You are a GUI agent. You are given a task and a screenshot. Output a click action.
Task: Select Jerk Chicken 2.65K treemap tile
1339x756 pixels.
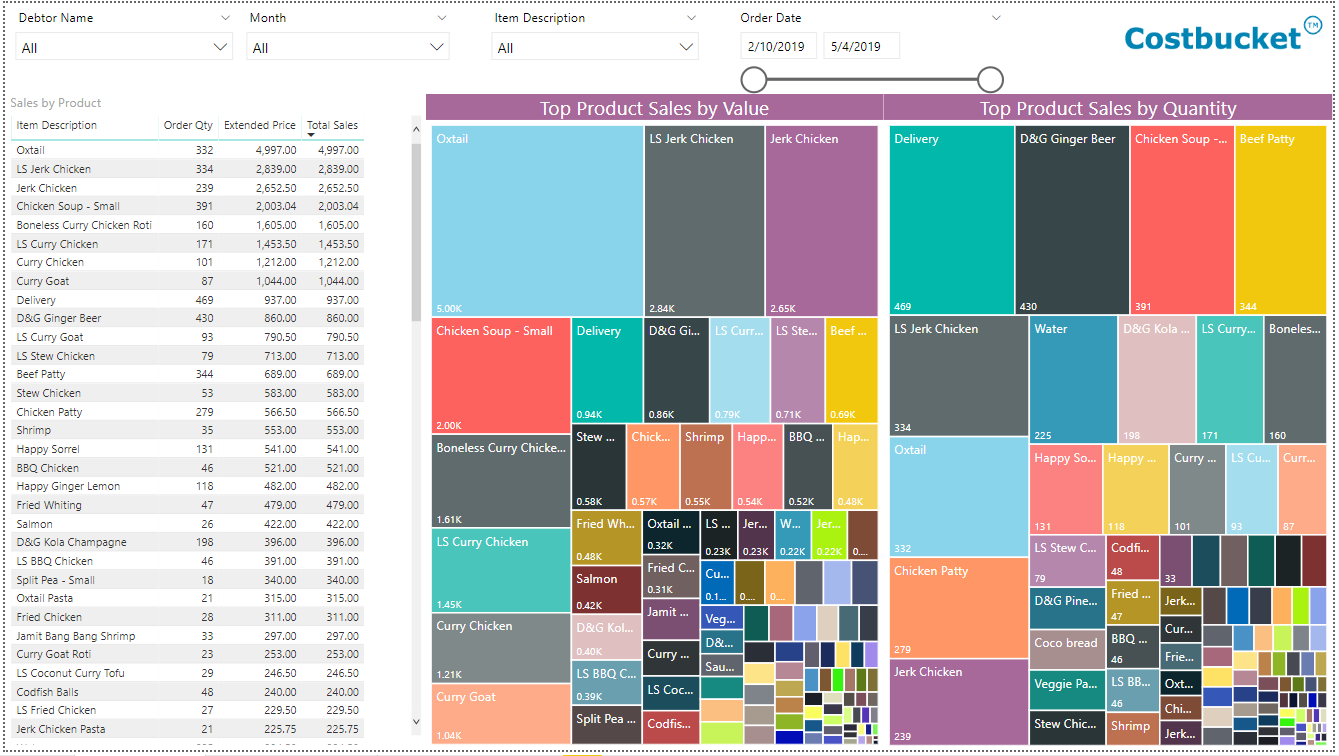click(x=821, y=221)
